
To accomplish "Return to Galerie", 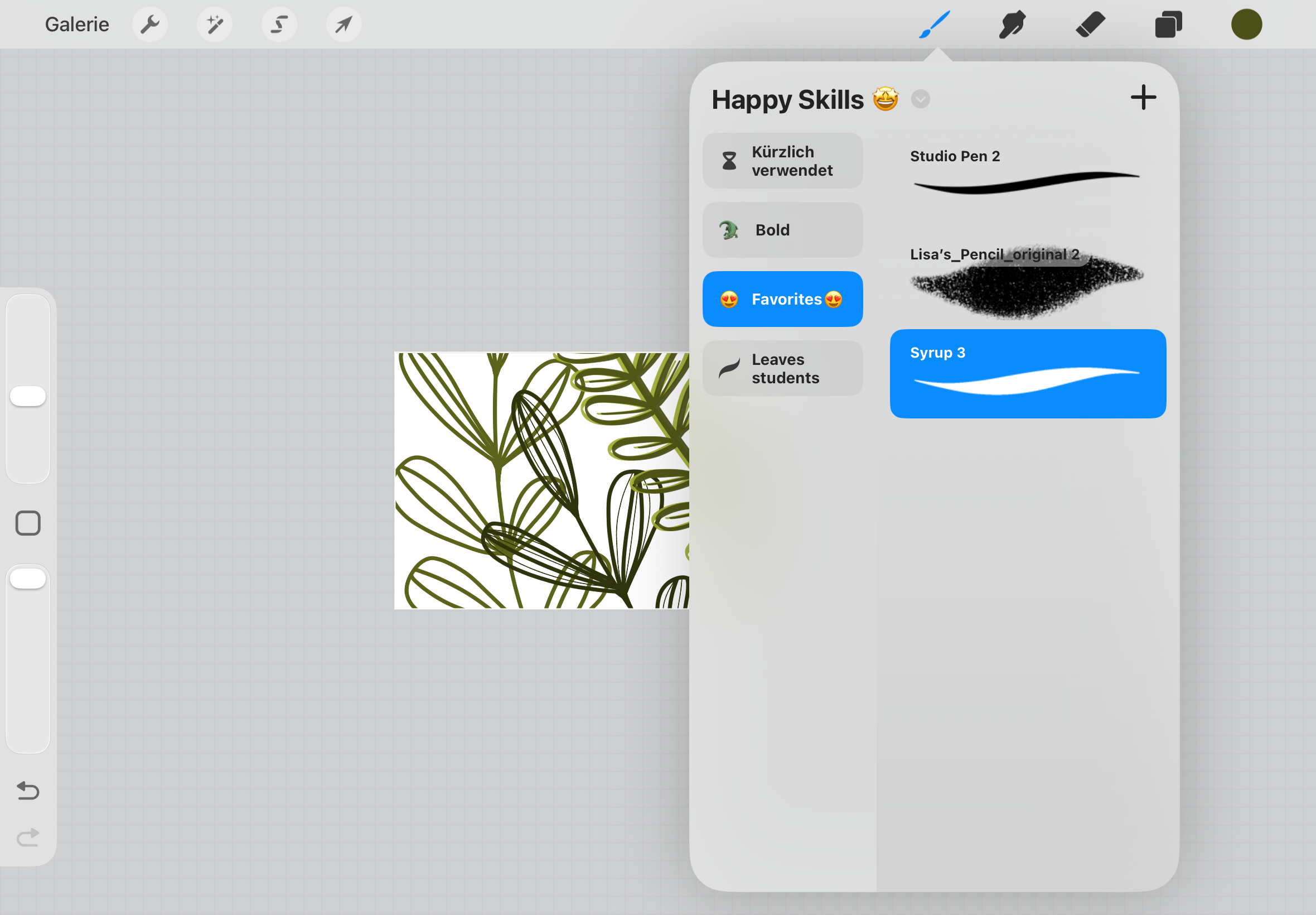I will pyautogui.click(x=77, y=25).
